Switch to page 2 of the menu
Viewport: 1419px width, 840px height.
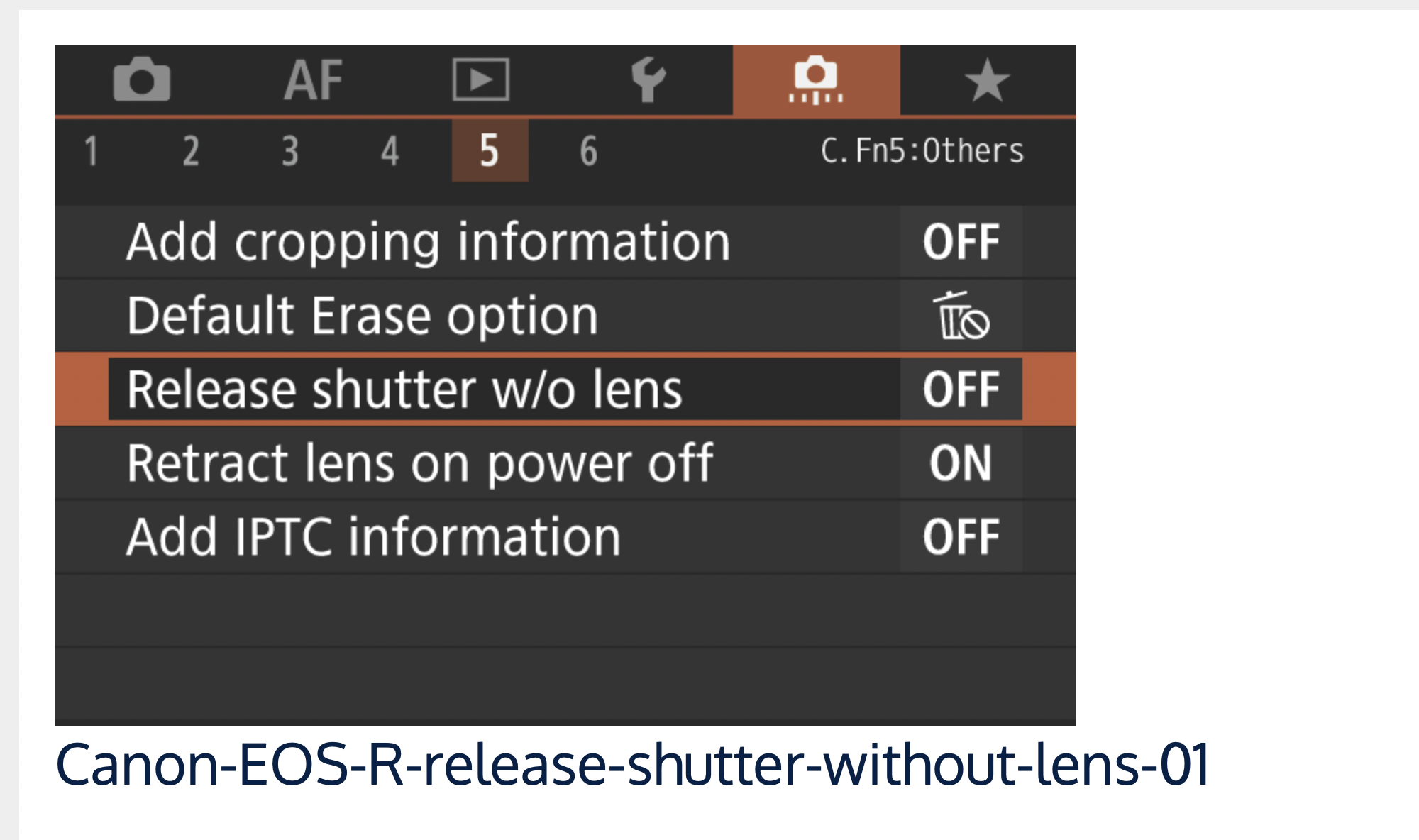[190, 151]
